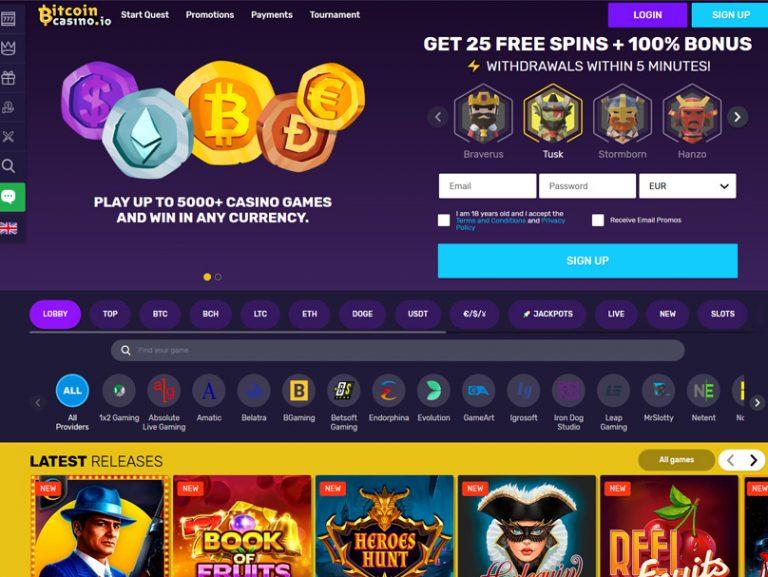Open the magnifier search icon in sidebar

(8, 166)
